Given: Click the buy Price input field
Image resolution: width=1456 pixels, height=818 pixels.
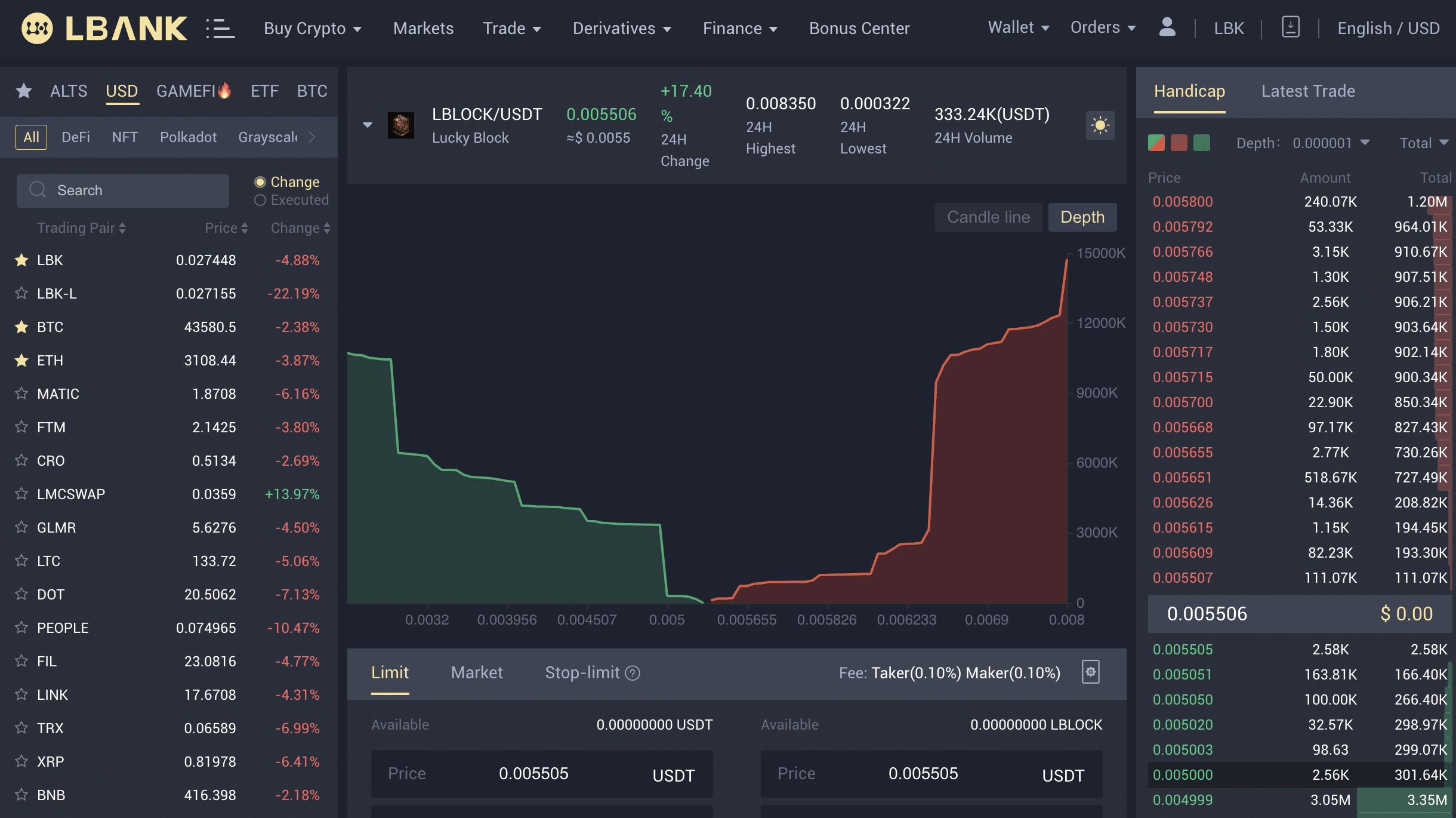Looking at the screenshot, I should [x=542, y=774].
